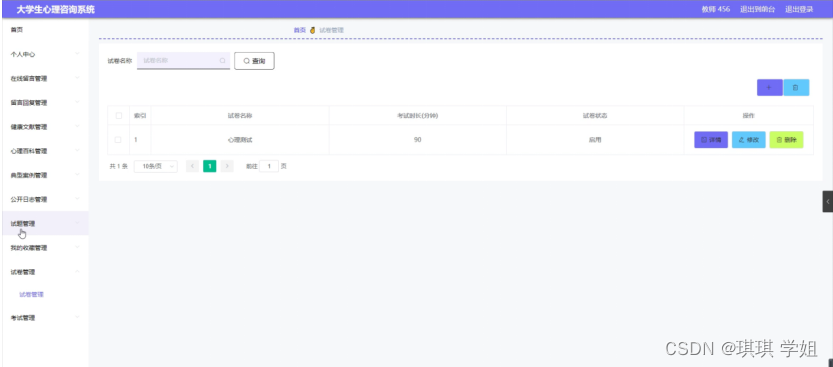The width and height of the screenshot is (833, 367).
Task: Click 删除 button for 心理测试 row
Action: [x=786, y=140]
